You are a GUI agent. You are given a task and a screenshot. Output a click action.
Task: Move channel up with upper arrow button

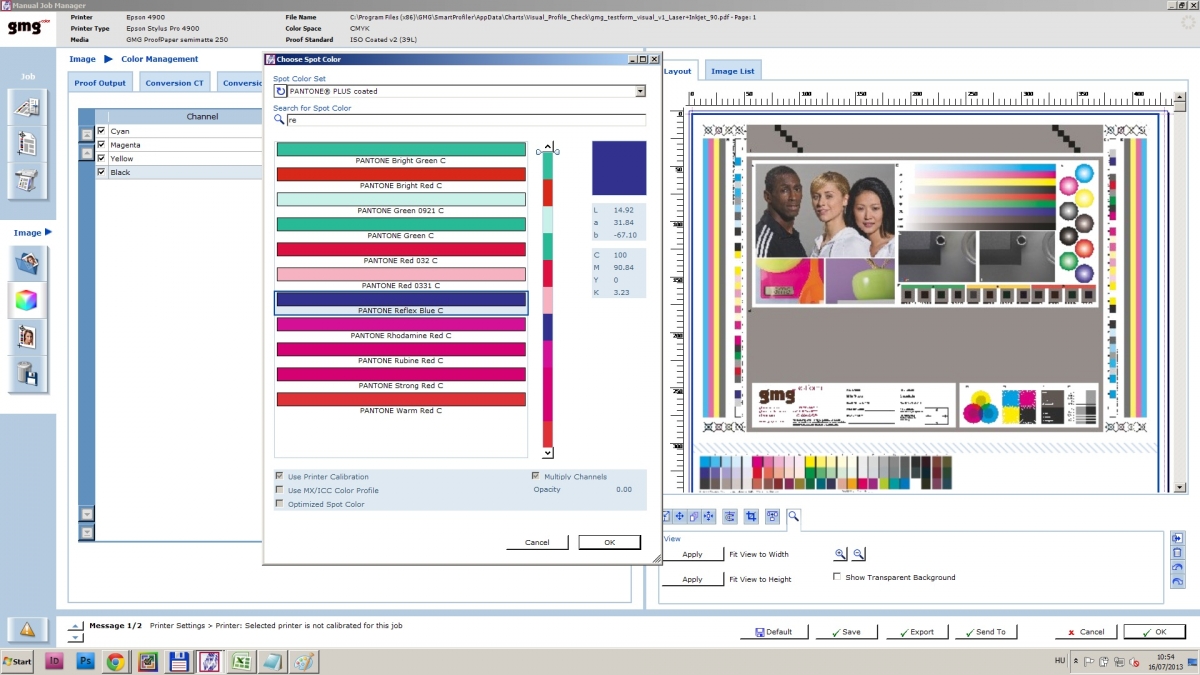click(x=87, y=134)
